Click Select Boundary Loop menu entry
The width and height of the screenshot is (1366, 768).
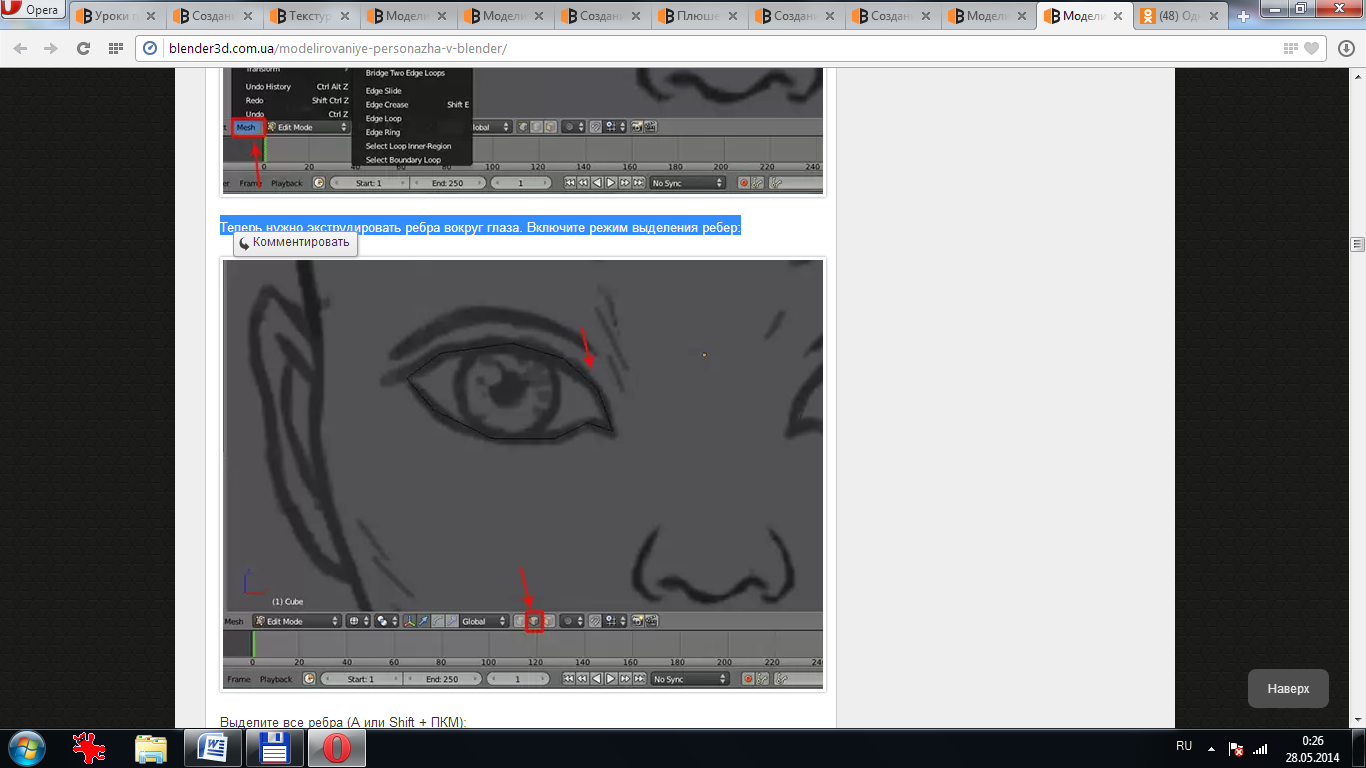click(403, 160)
